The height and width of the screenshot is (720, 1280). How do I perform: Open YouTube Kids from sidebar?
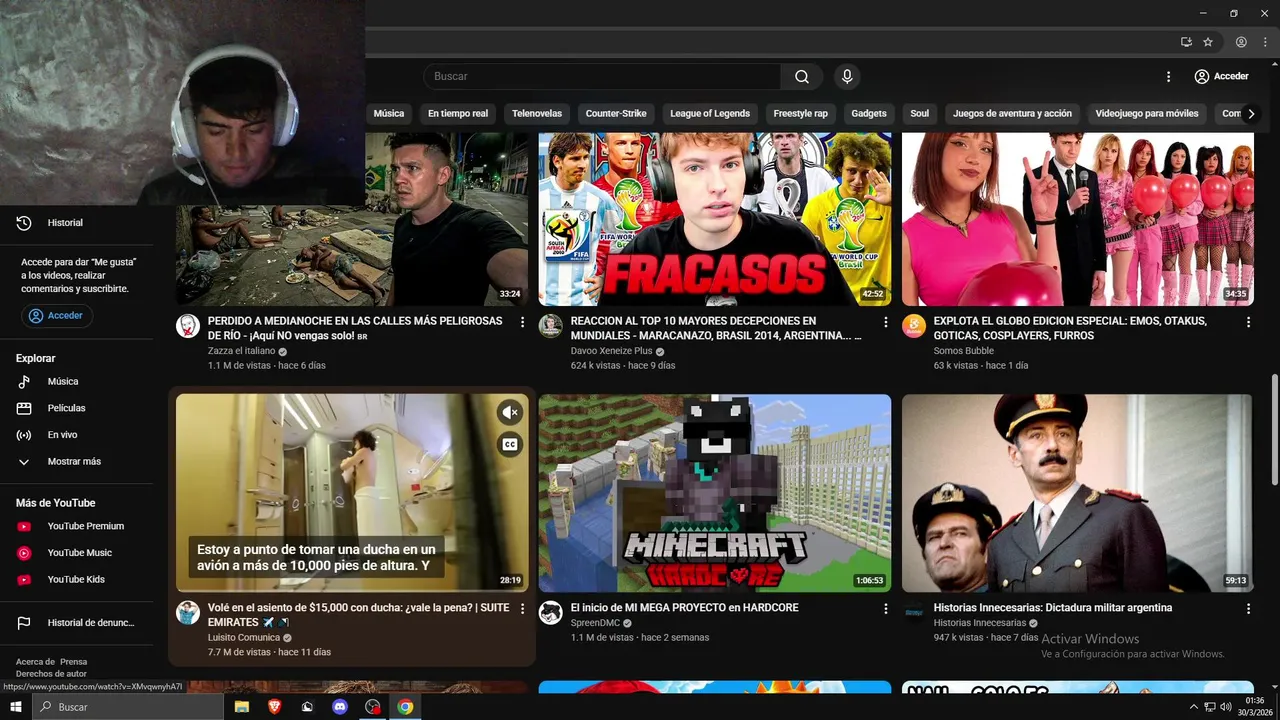click(76, 580)
